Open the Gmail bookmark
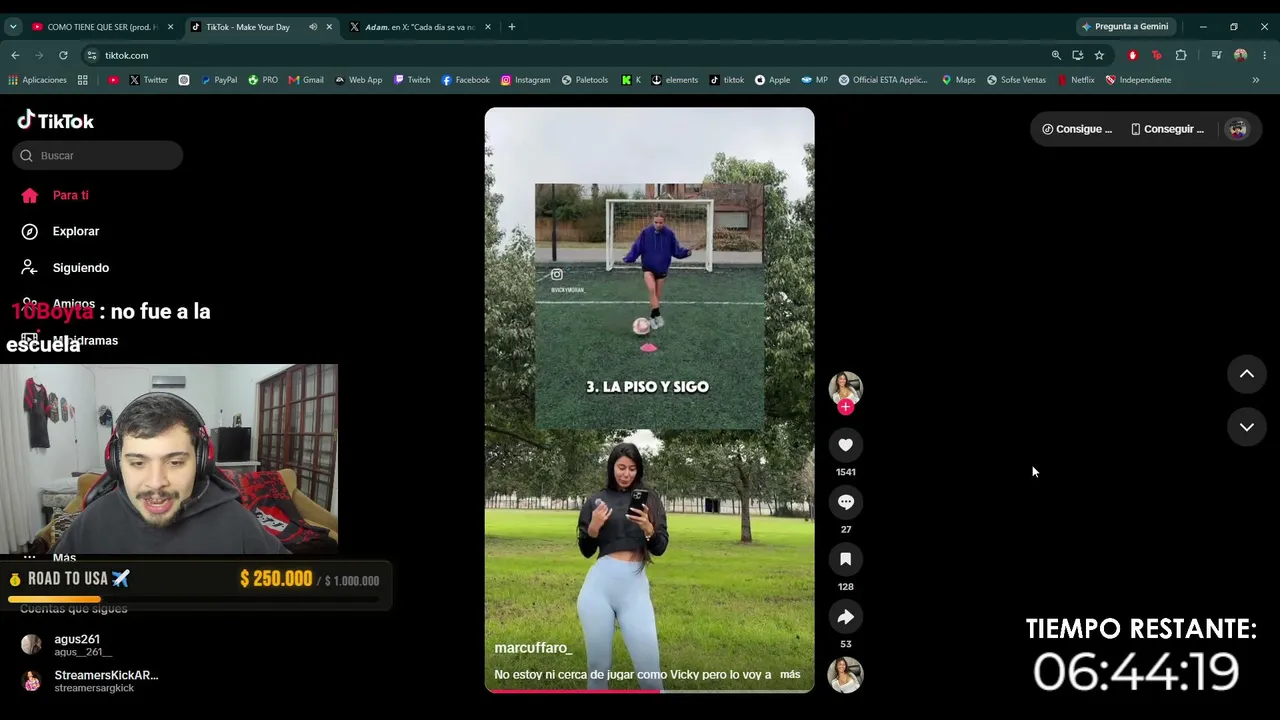This screenshot has height=720, width=1280. point(306,80)
